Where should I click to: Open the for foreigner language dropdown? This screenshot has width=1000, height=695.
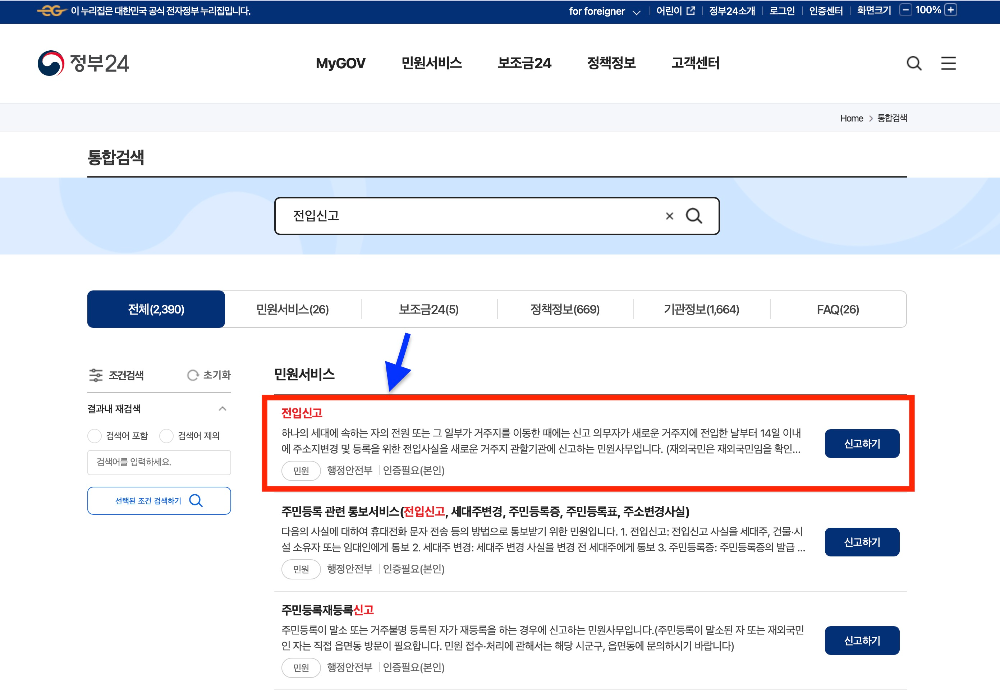pyautogui.click(x=612, y=10)
